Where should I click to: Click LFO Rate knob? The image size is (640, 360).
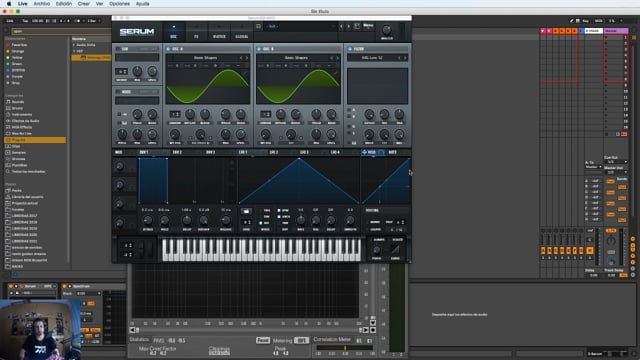[300, 220]
